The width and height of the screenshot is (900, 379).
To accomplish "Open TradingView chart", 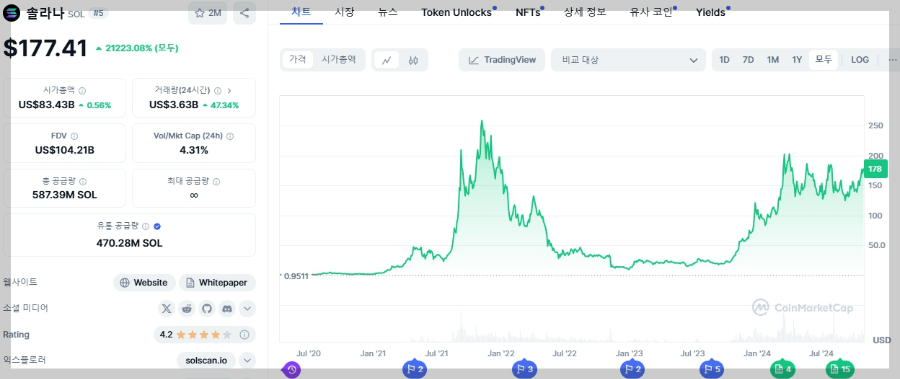I will click(502, 60).
